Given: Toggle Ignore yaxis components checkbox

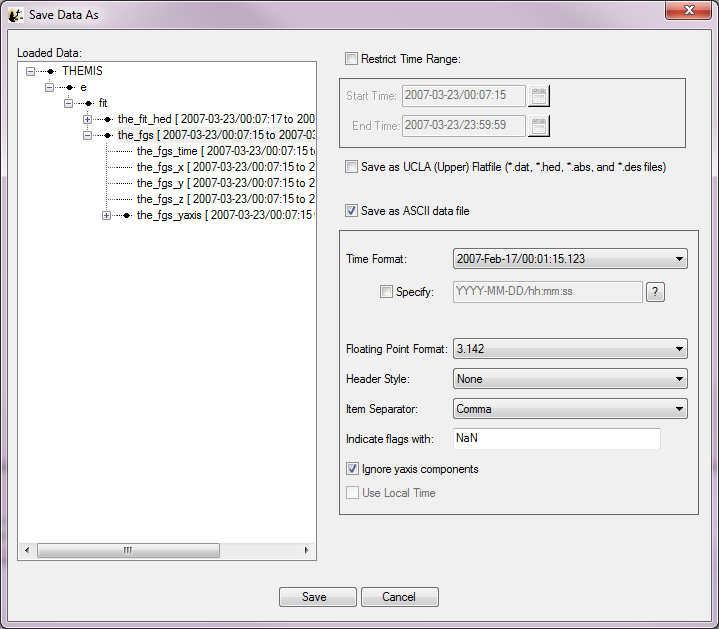Looking at the screenshot, I should pos(352,469).
